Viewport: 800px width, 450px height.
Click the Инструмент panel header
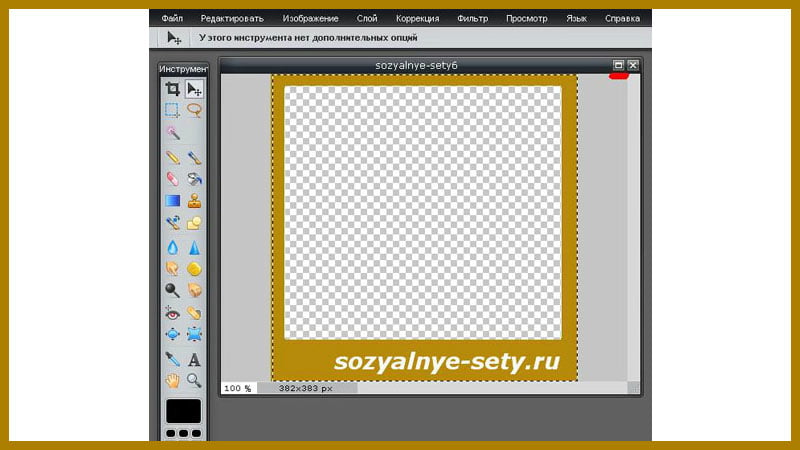183,69
